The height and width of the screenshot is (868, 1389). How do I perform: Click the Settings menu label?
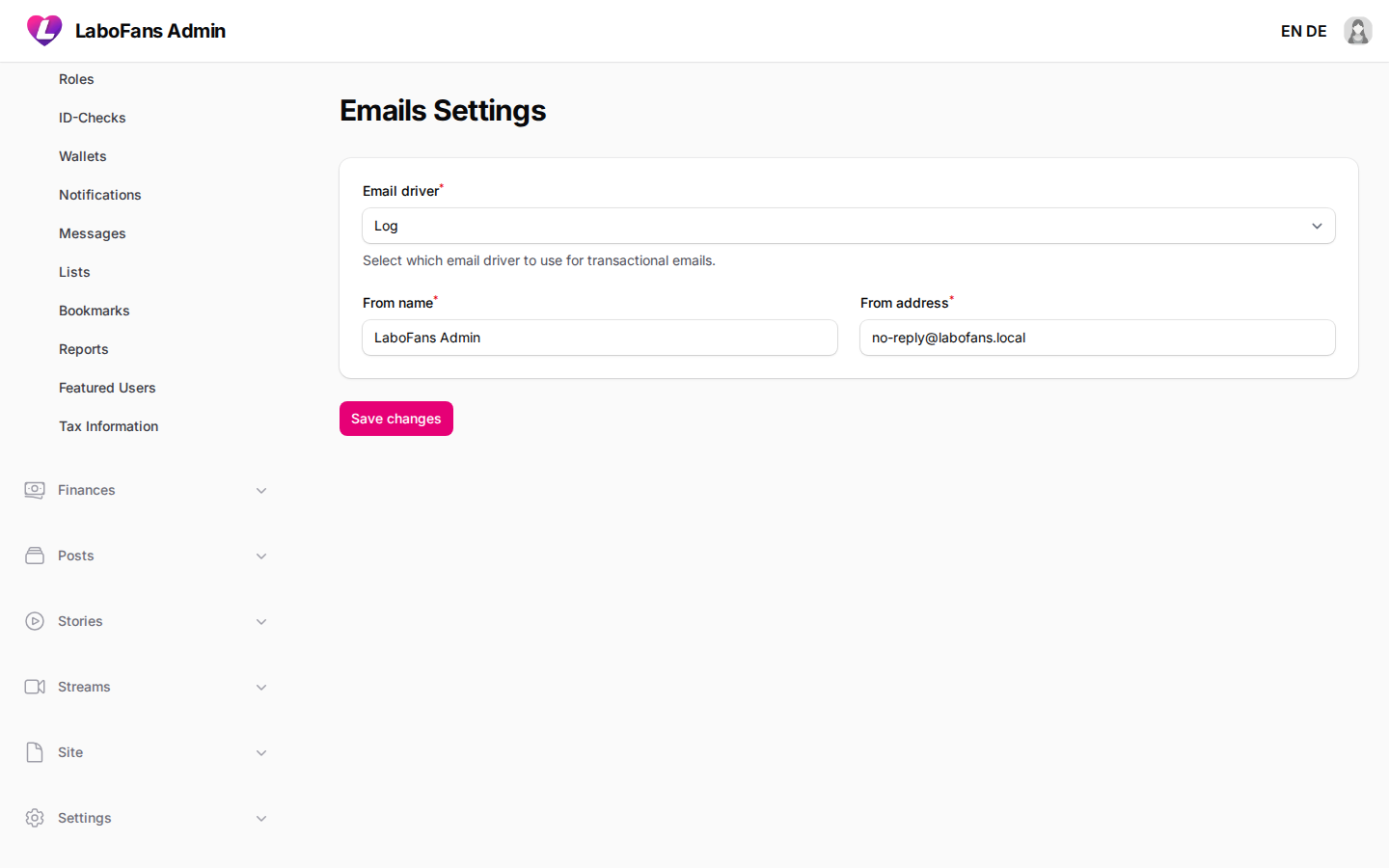[85, 818]
